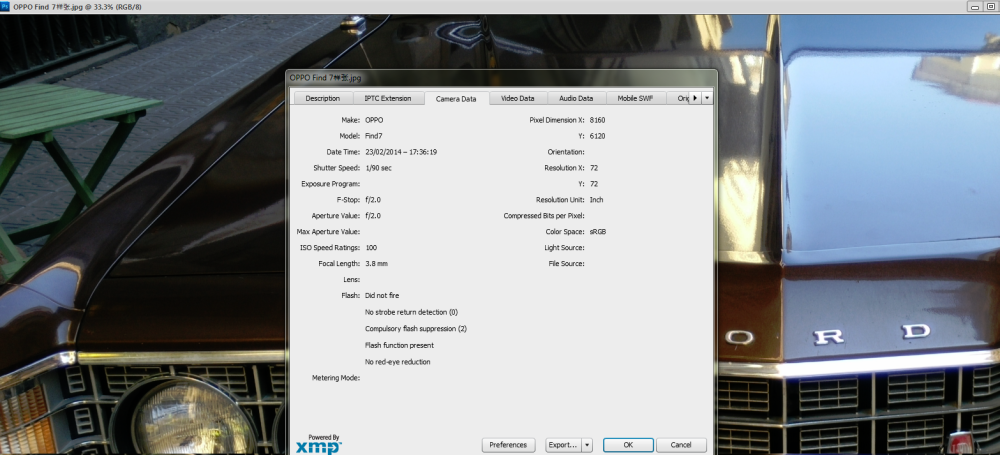Open the Audio Data tab

click(x=576, y=99)
